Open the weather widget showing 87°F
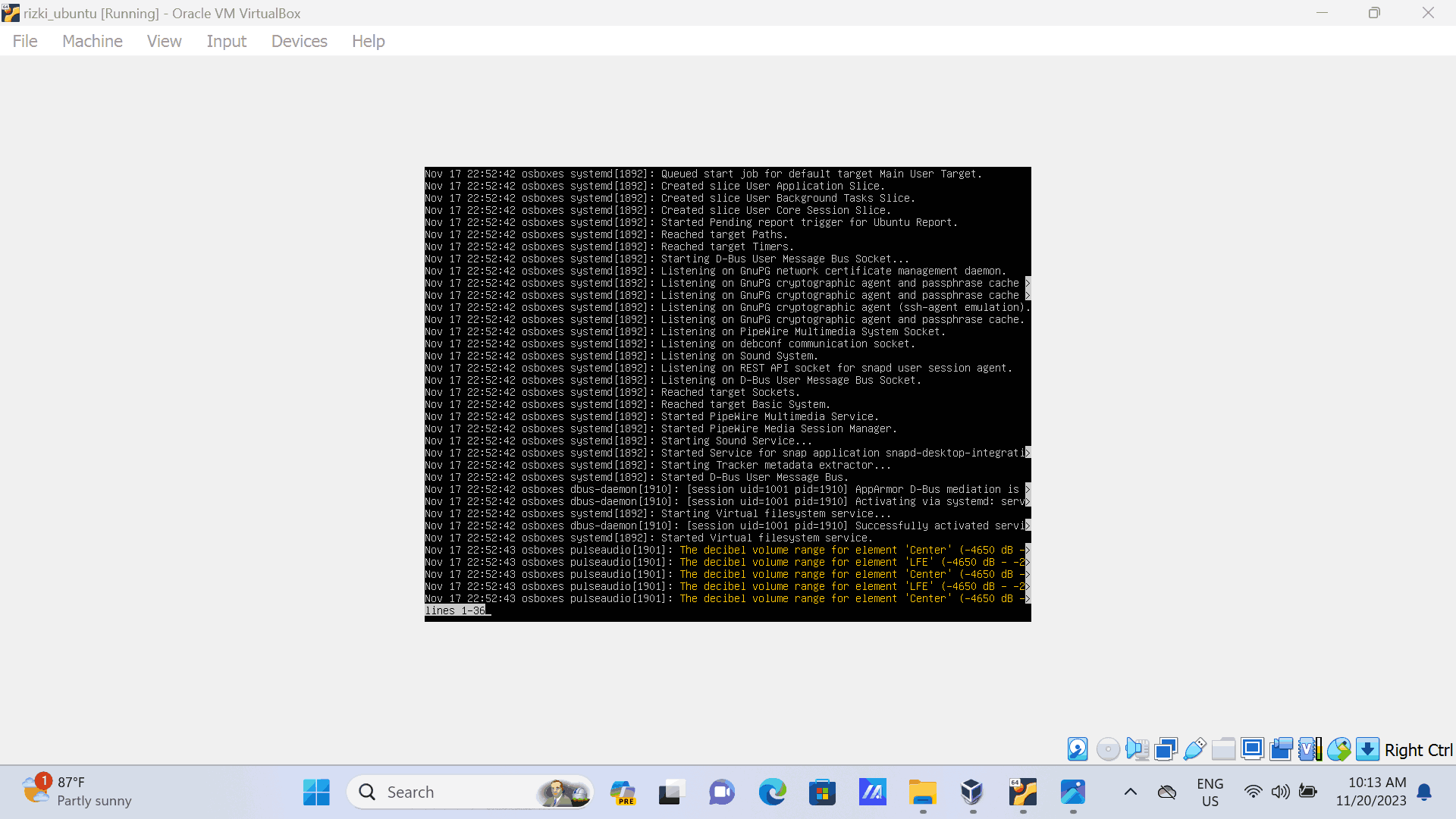1456x819 pixels. 77,792
